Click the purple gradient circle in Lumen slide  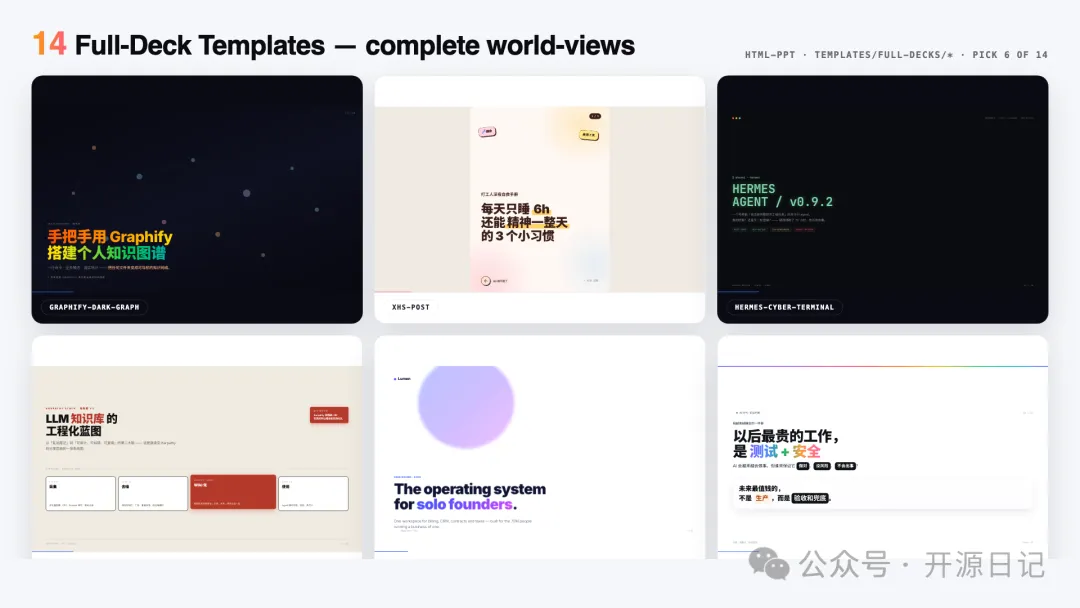tap(466, 406)
